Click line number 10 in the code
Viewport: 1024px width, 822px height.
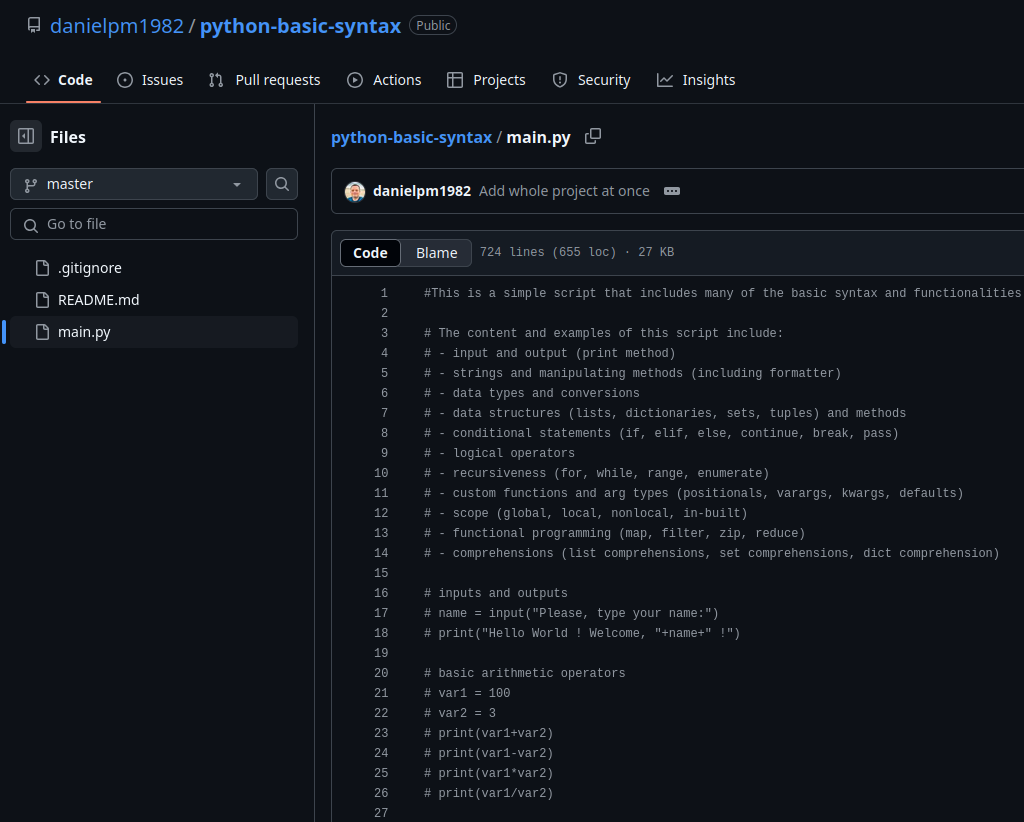pyautogui.click(x=381, y=473)
